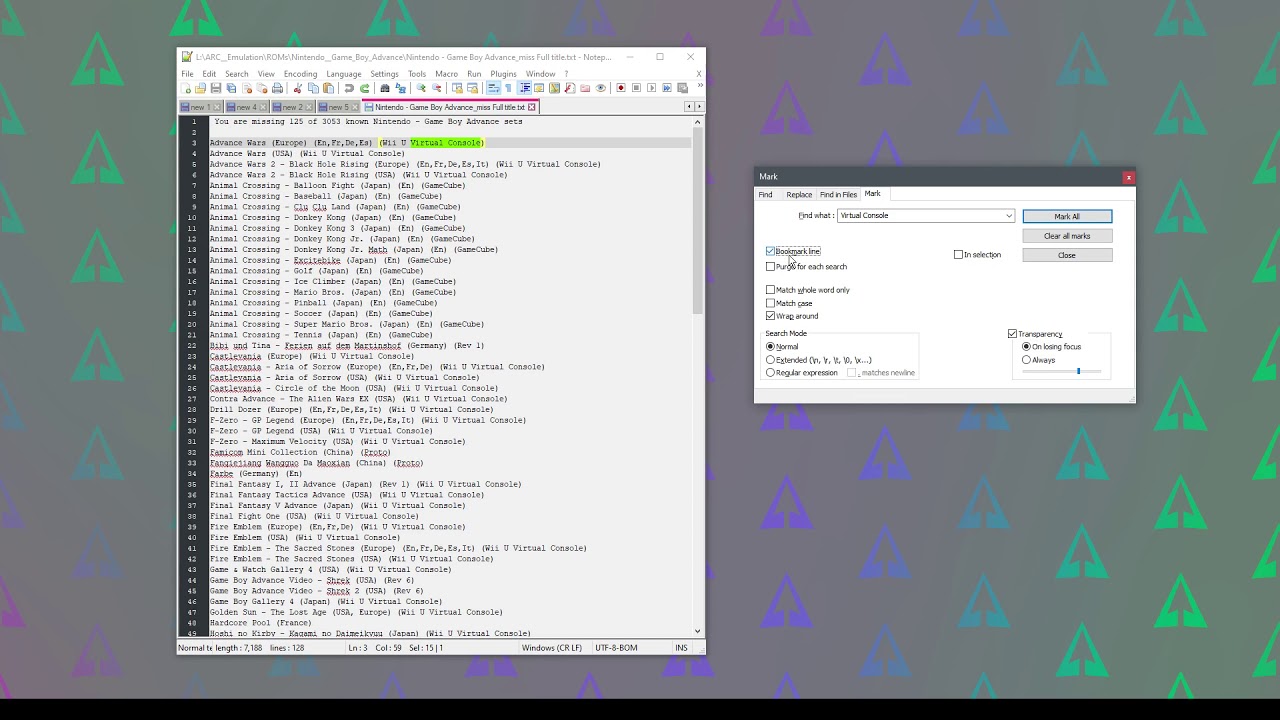Click the editor vertical scrollbar down arrow
Image resolution: width=1280 pixels, height=720 pixels.
(698, 631)
